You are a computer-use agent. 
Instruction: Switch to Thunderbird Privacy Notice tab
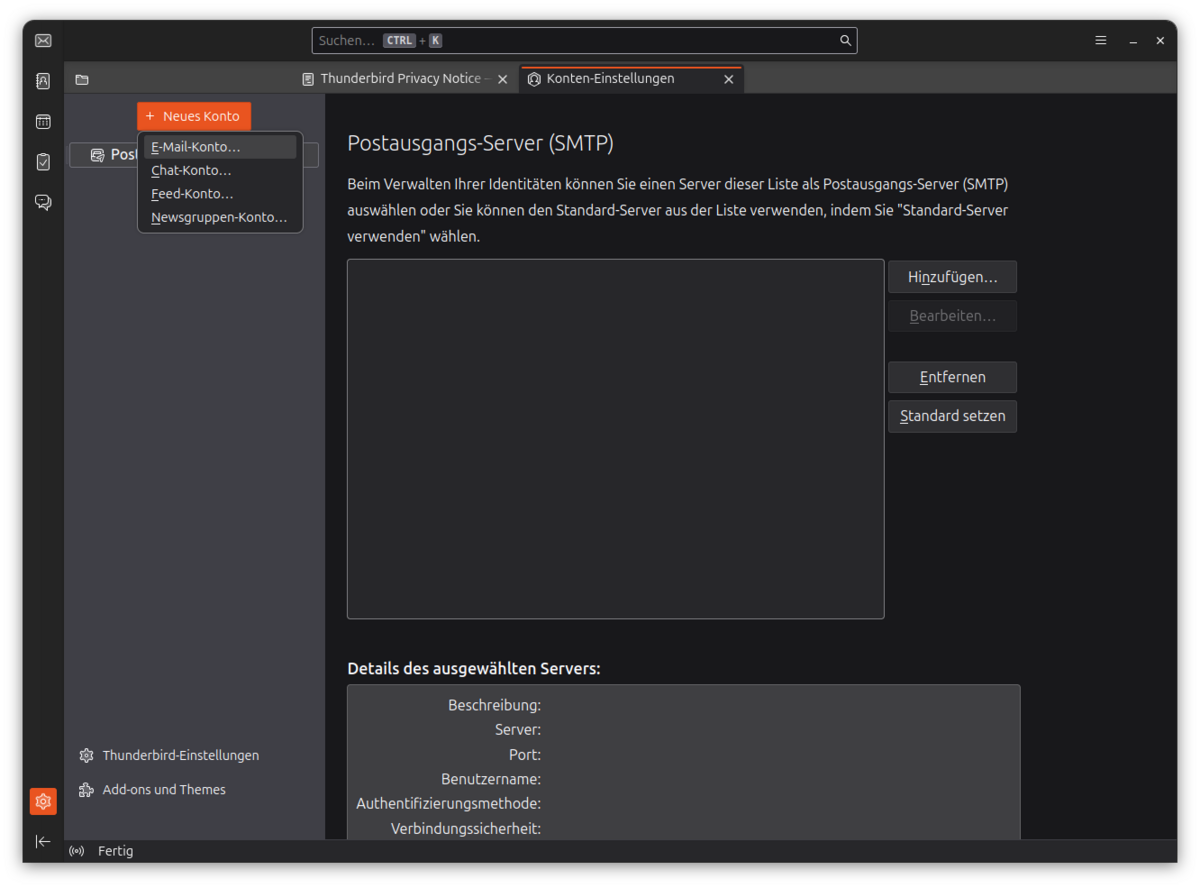[x=398, y=79]
